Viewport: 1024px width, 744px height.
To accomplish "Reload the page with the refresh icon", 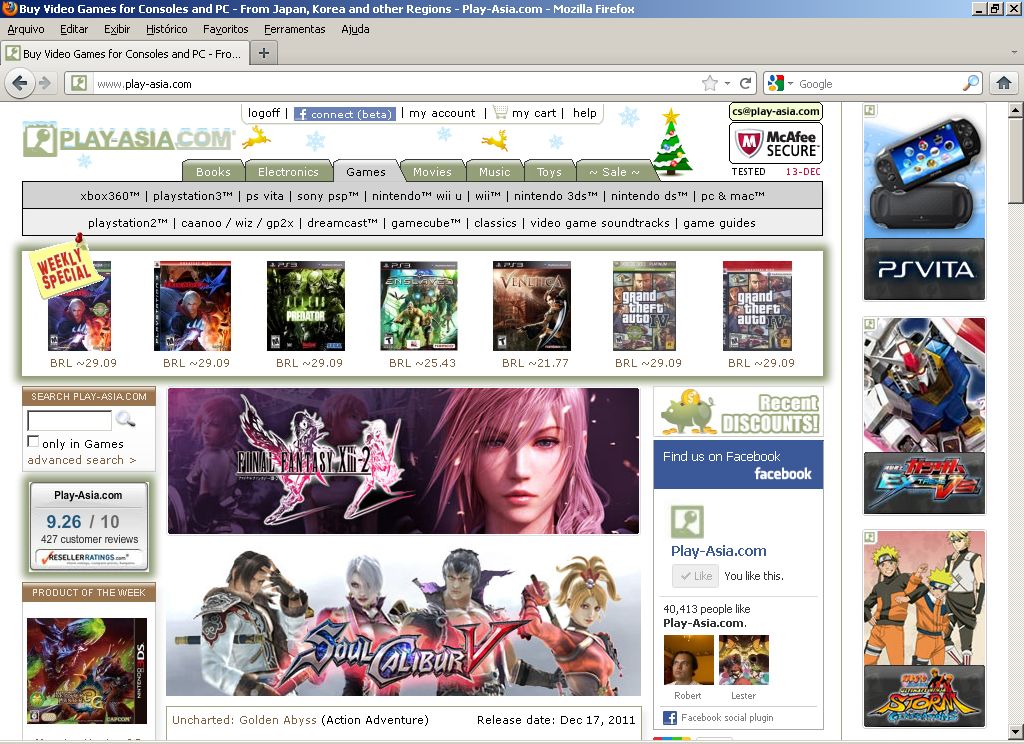I will click(x=745, y=84).
